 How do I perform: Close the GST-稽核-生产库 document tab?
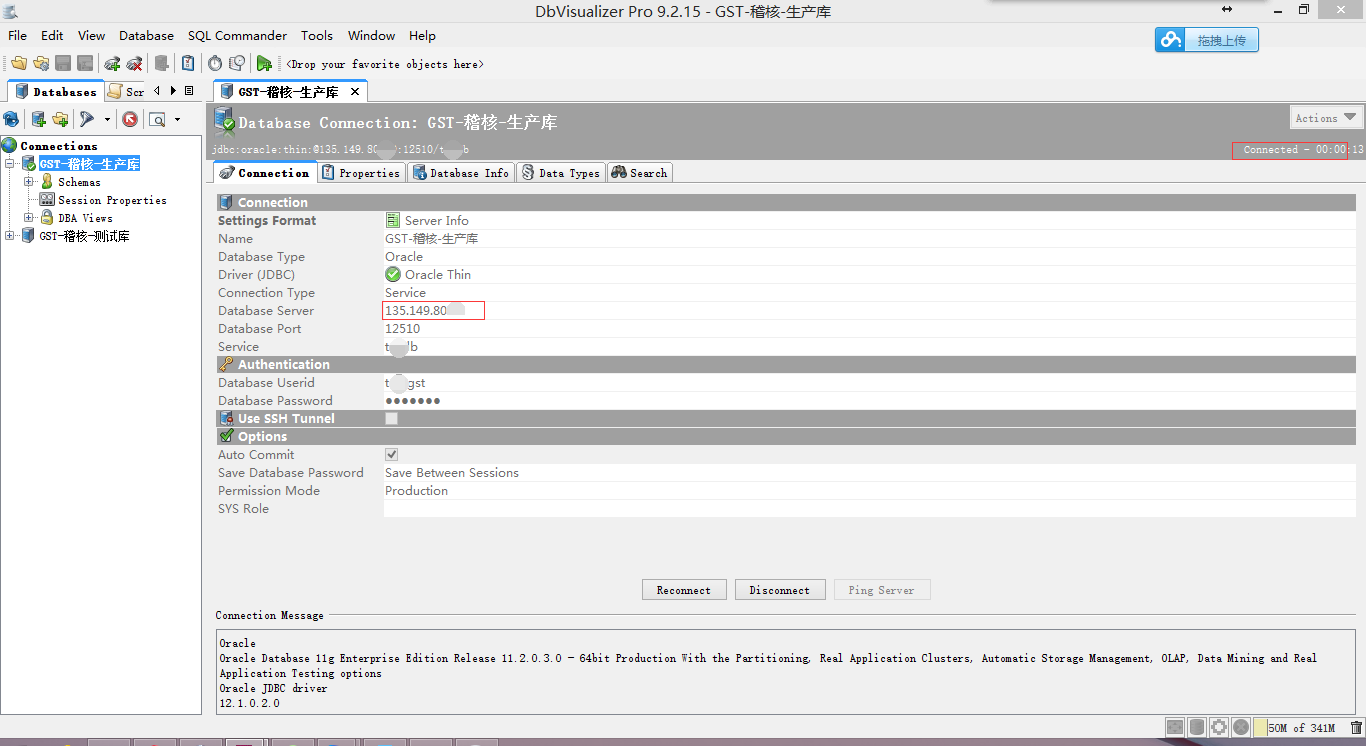[354, 92]
